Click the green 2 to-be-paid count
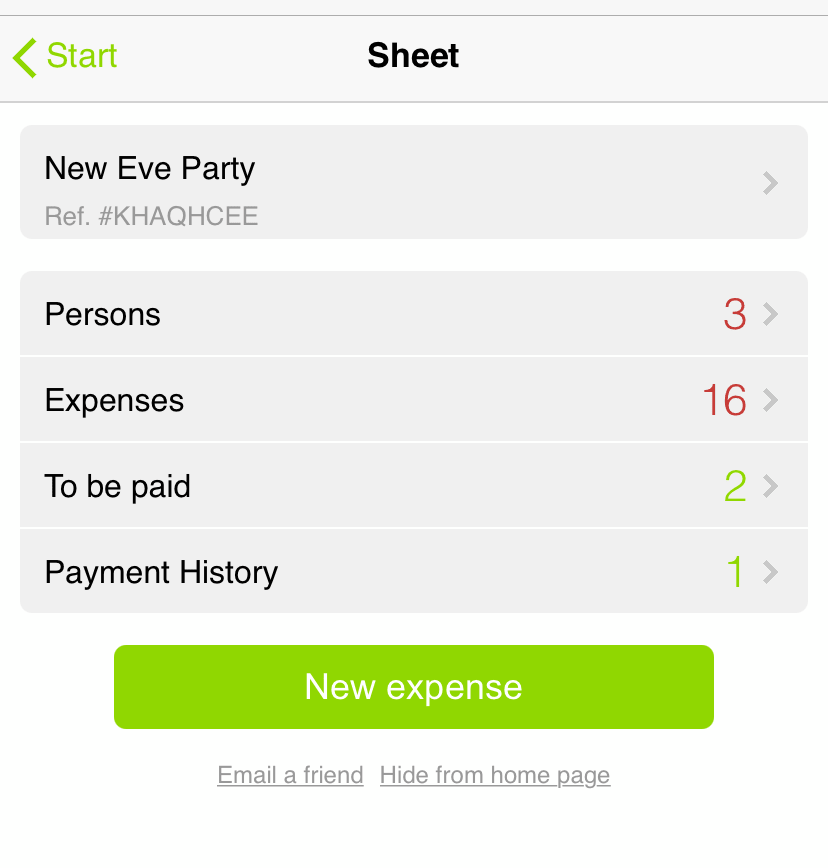 735,486
